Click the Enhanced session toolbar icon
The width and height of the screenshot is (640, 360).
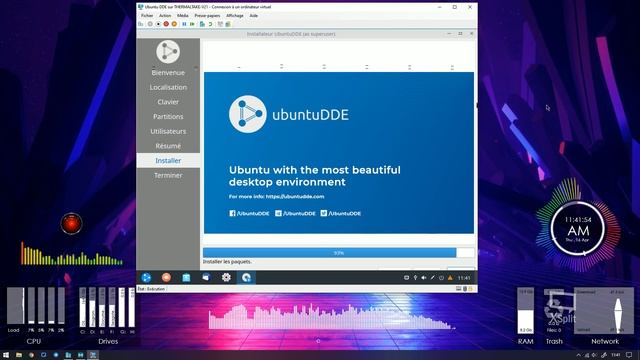pos(220,24)
